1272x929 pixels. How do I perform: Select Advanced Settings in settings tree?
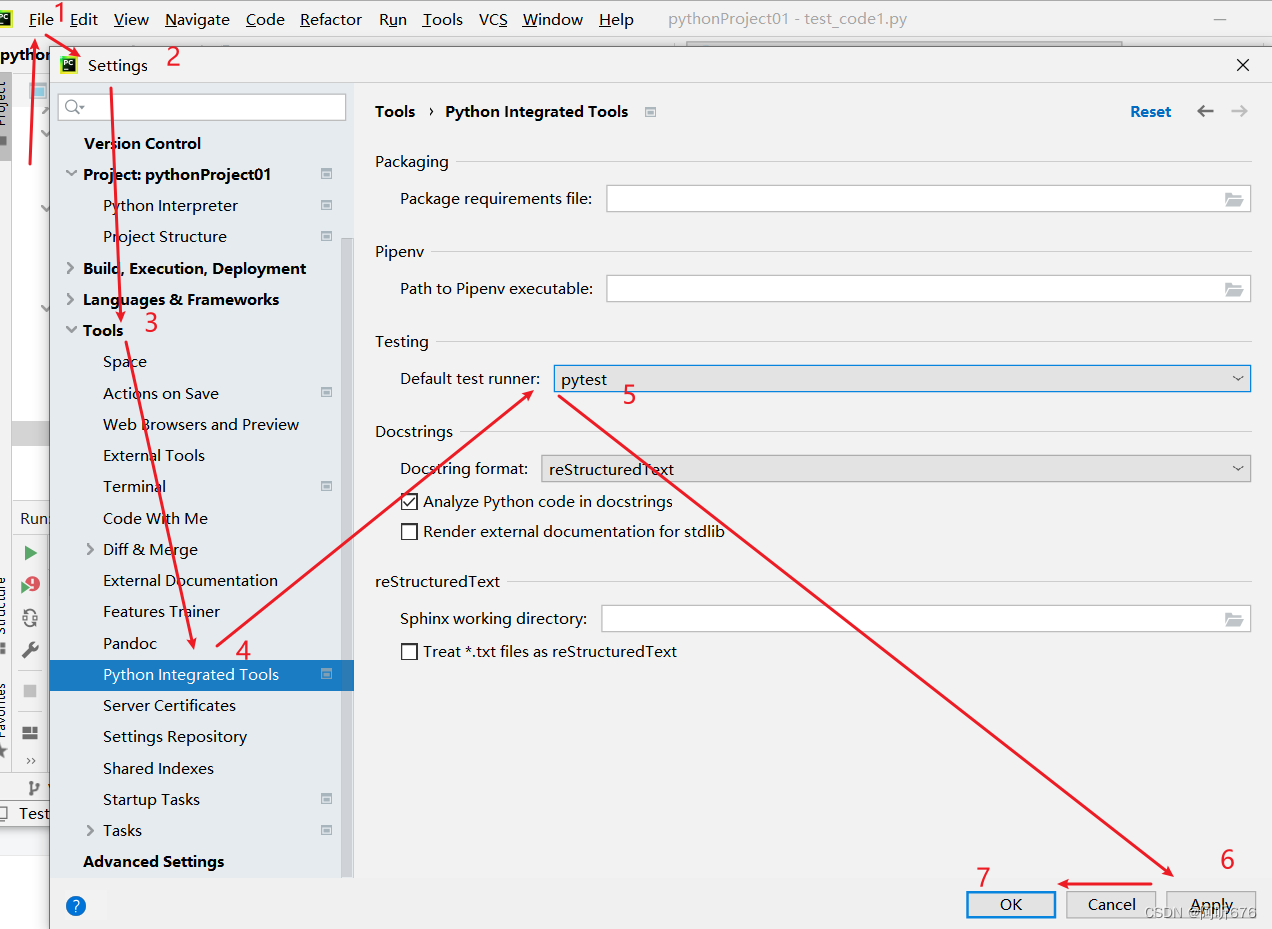click(x=153, y=861)
